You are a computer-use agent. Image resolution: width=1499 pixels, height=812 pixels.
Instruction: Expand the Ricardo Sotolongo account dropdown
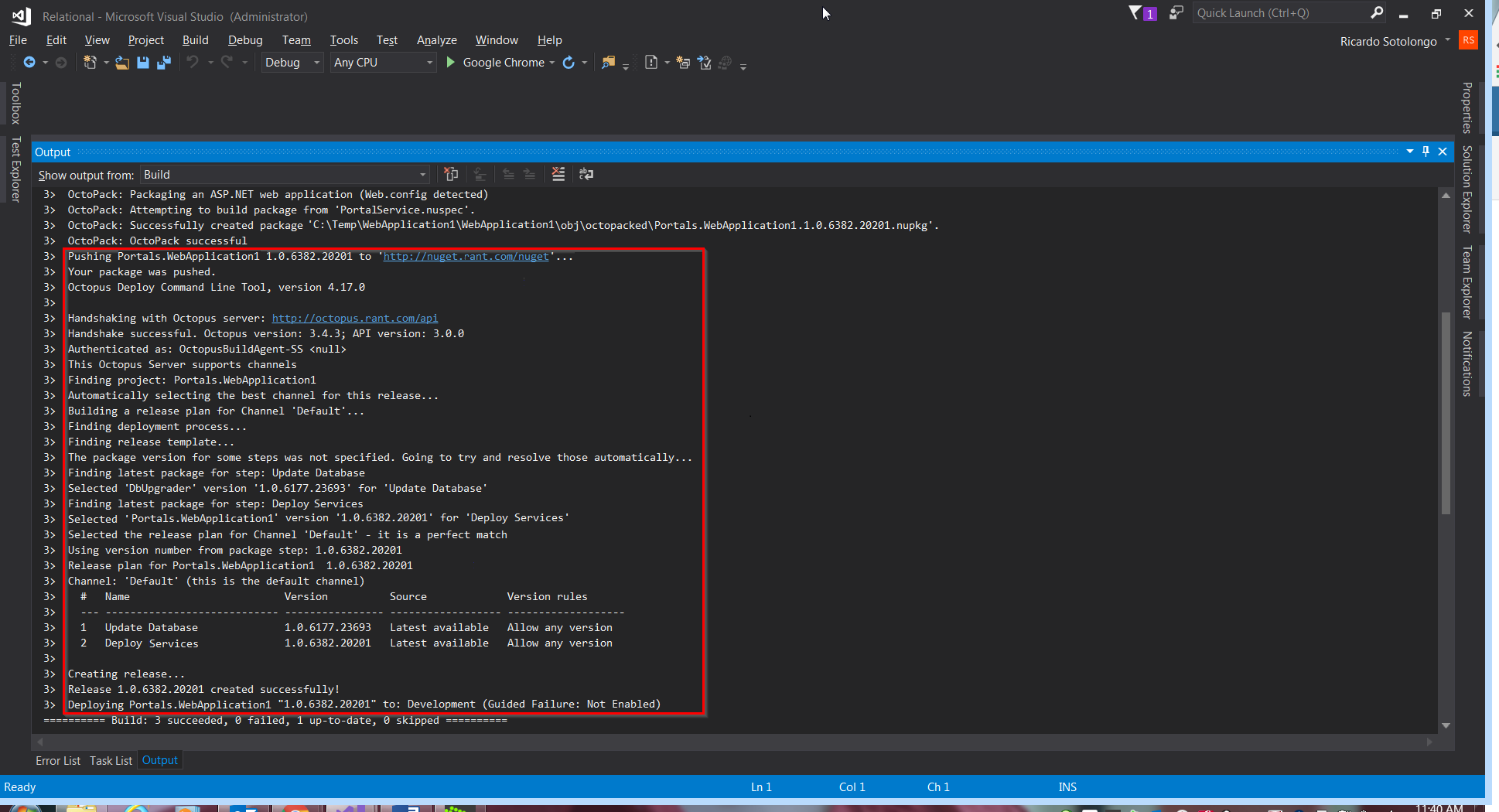coord(1448,40)
